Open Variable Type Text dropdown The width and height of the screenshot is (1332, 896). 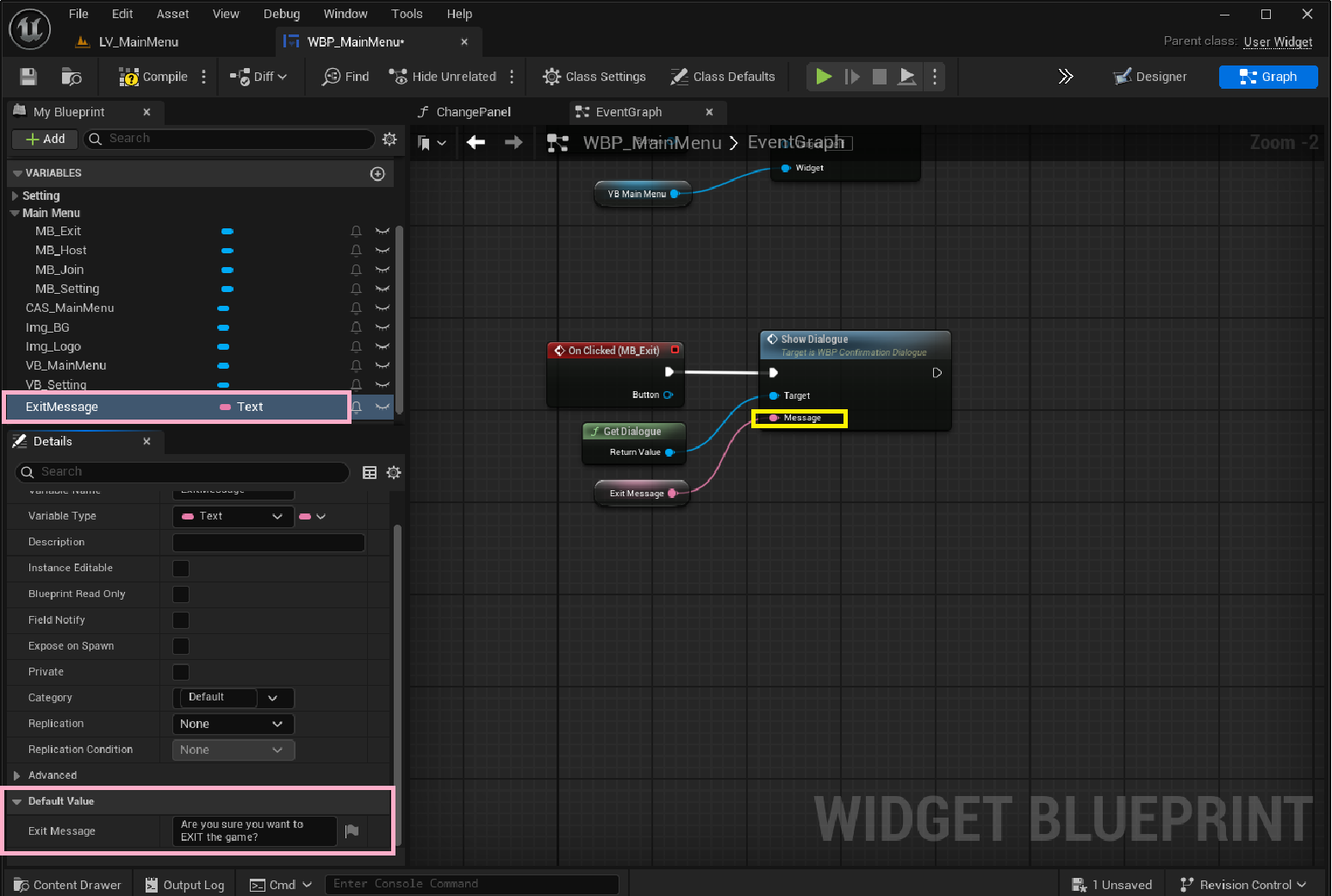pyautogui.click(x=233, y=516)
